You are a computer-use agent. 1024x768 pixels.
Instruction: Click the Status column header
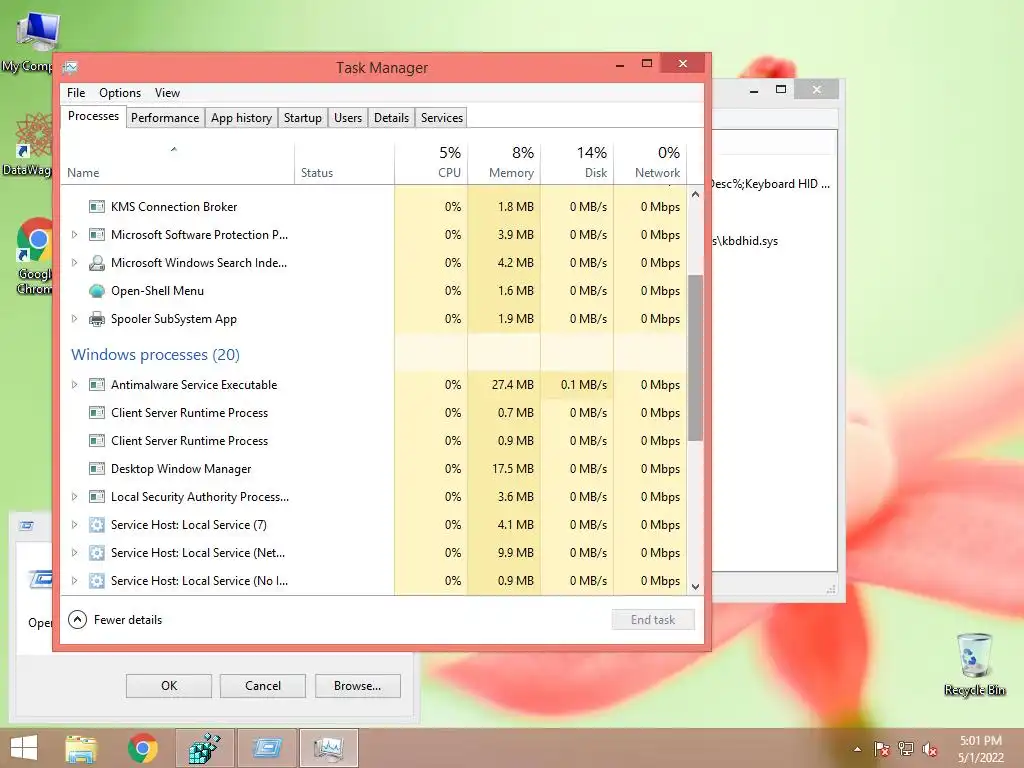[344, 162]
